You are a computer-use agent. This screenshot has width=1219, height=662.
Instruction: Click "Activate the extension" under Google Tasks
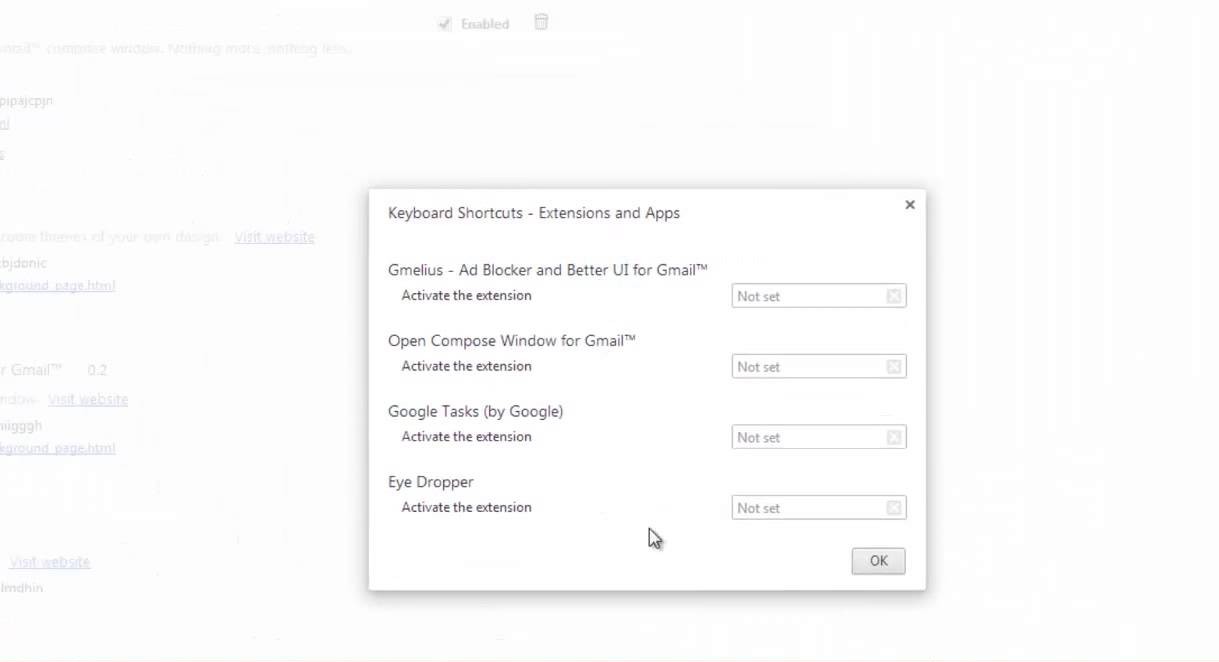[x=467, y=437]
